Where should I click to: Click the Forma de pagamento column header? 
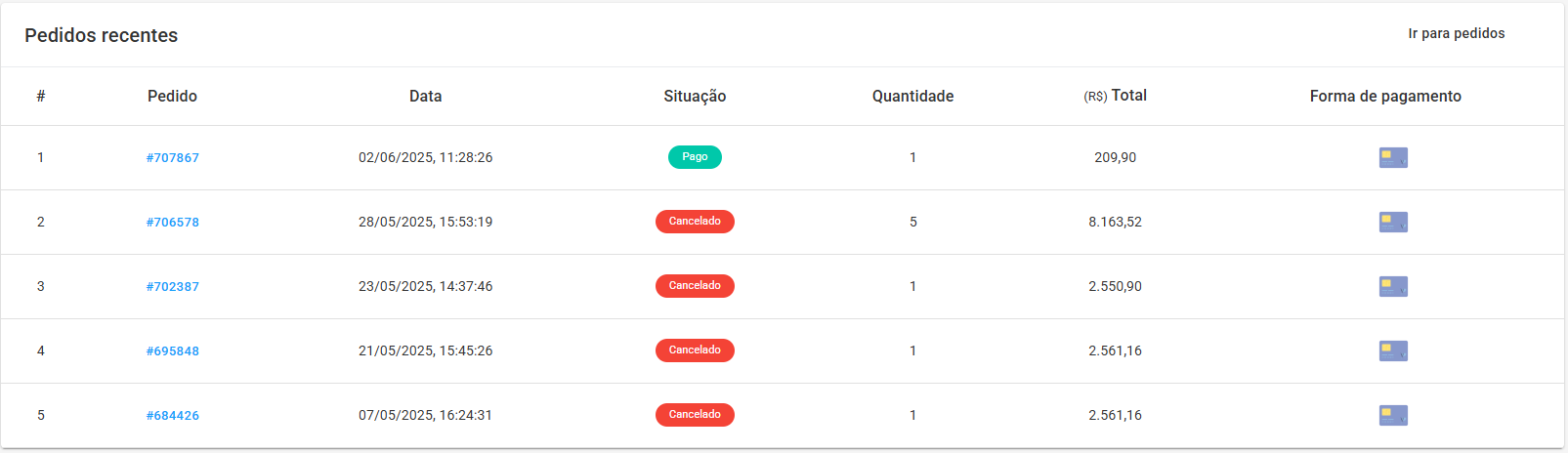(1385, 96)
